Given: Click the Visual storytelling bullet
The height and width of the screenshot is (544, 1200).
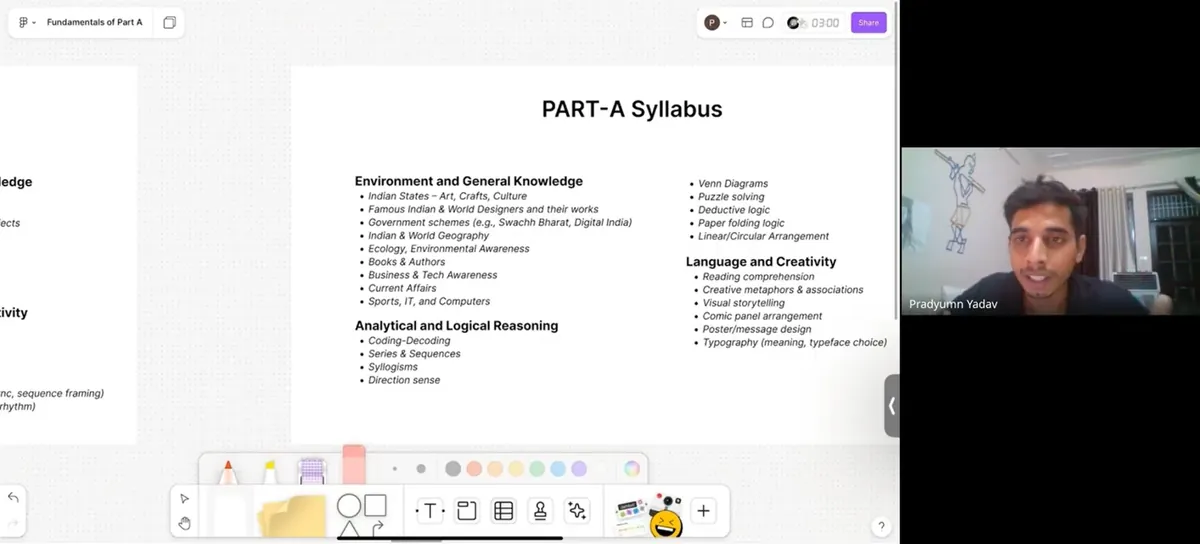Looking at the screenshot, I should pos(744,303).
